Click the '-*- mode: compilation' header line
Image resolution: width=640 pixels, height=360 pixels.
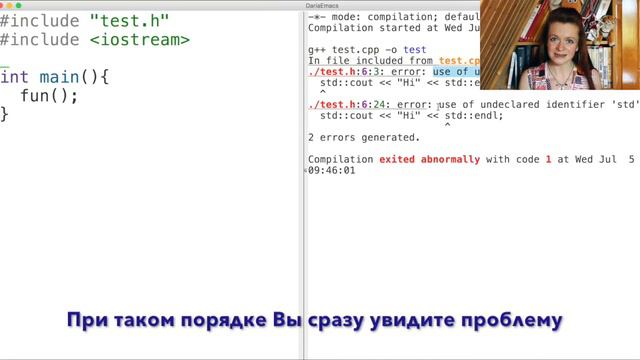[x=394, y=17]
